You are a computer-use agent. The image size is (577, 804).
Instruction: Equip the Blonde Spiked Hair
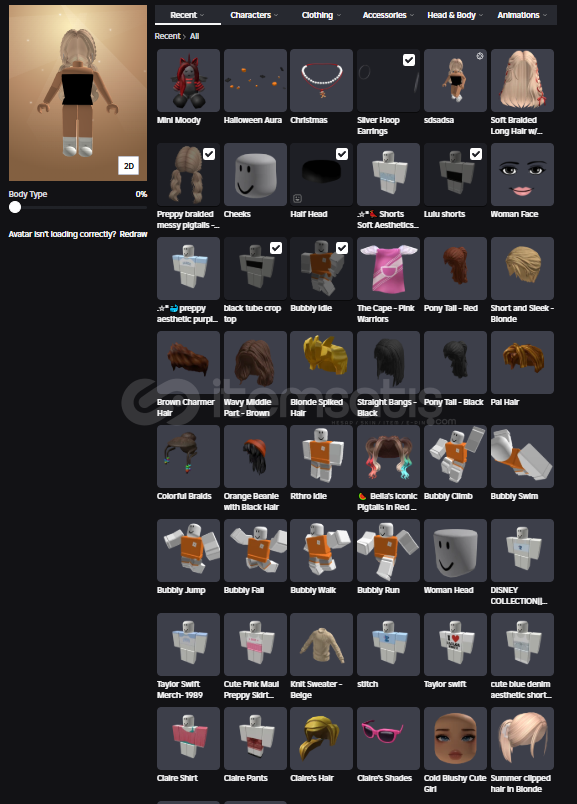coord(322,362)
